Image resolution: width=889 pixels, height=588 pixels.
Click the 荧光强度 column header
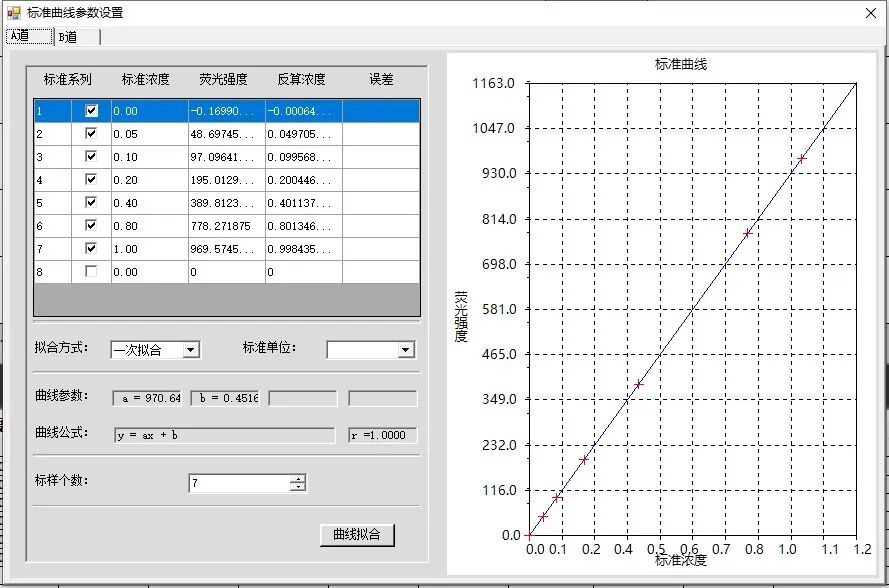(223, 79)
